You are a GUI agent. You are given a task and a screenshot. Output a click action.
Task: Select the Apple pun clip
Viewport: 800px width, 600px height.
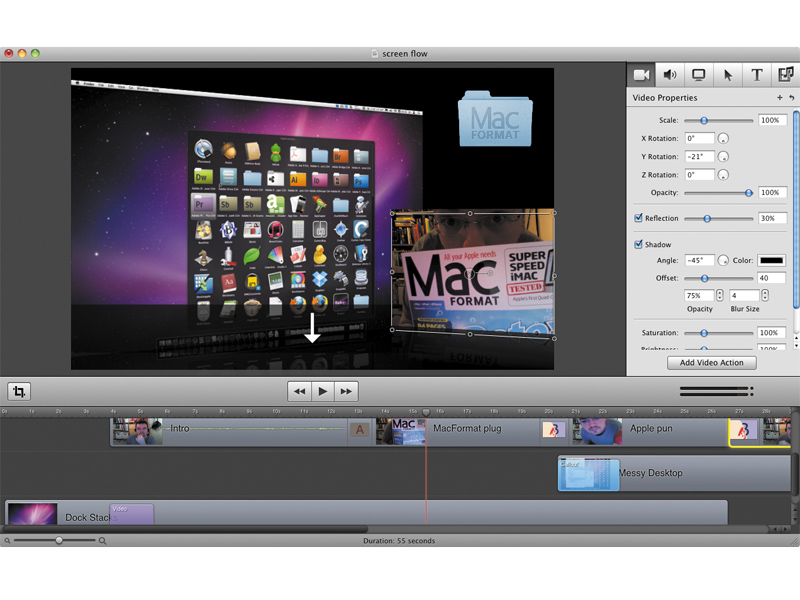point(650,432)
